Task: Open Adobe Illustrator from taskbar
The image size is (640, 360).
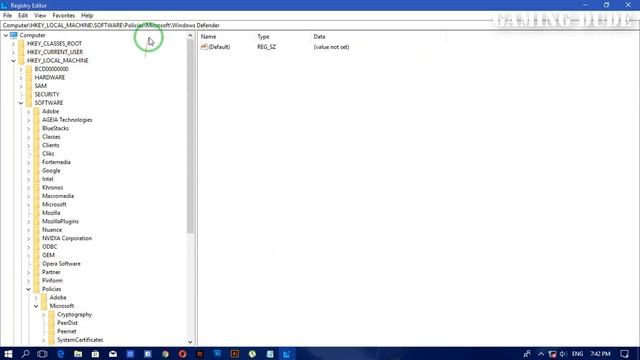Action: (x=235, y=354)
